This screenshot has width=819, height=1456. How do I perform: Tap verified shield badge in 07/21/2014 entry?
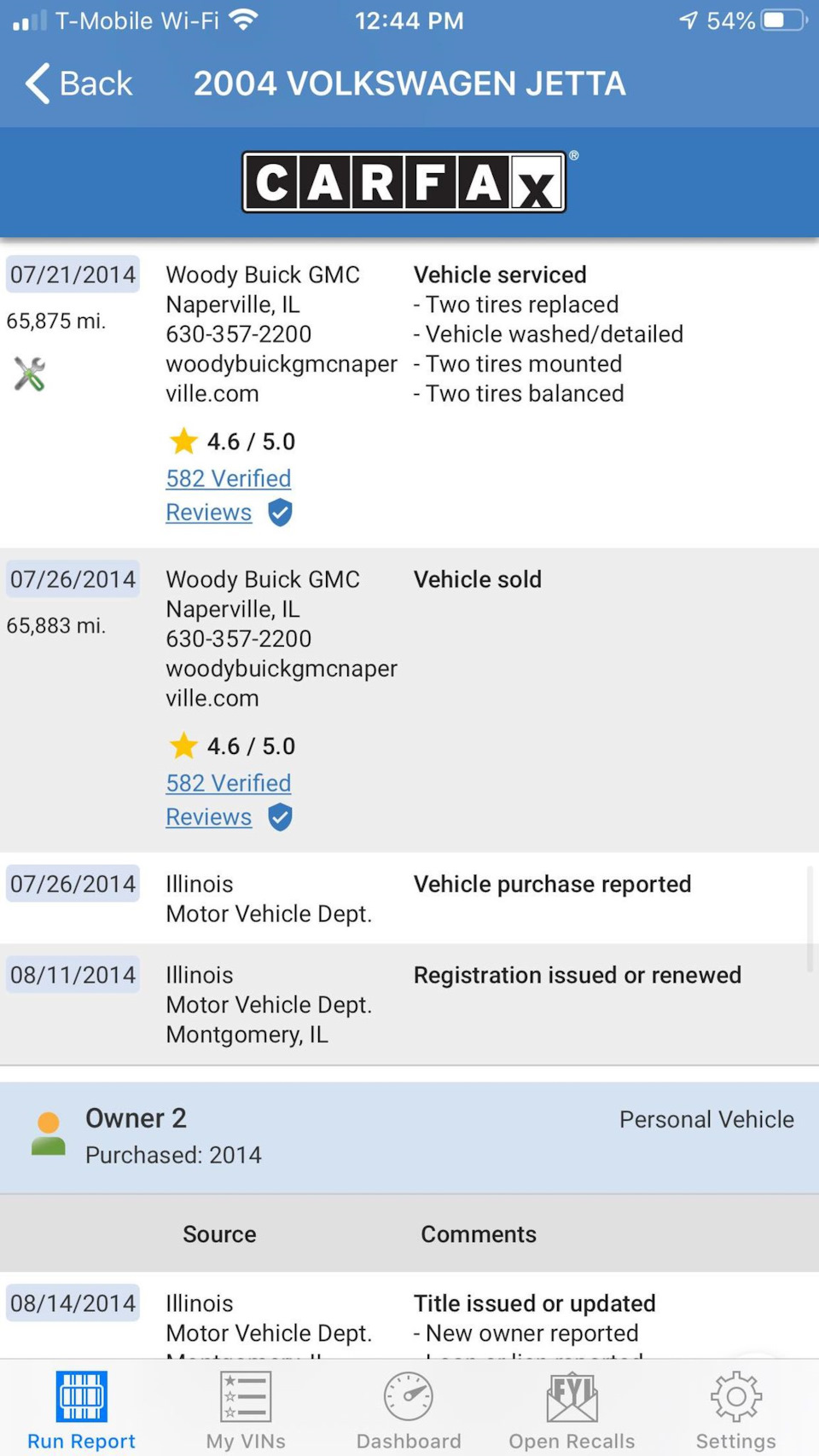(x=281, y=513)
